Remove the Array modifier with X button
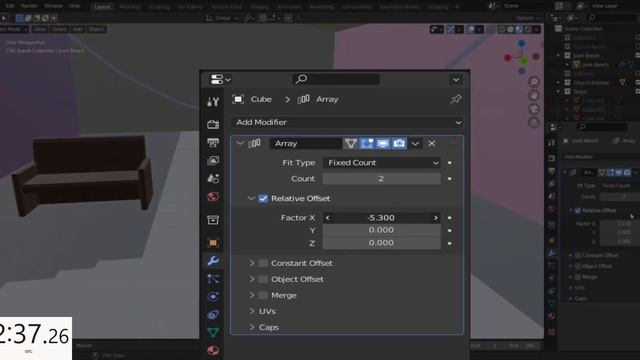The image size is (640, 360). (431, 143)
